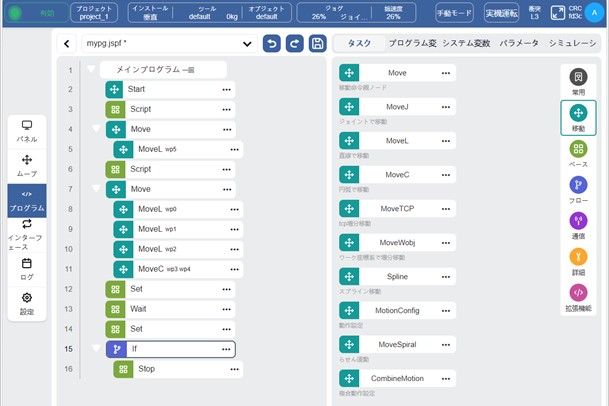This screenshot has width=609, height=406.
Task: Switch to the パラメータ tab
Action: click(x=519, y=44)
